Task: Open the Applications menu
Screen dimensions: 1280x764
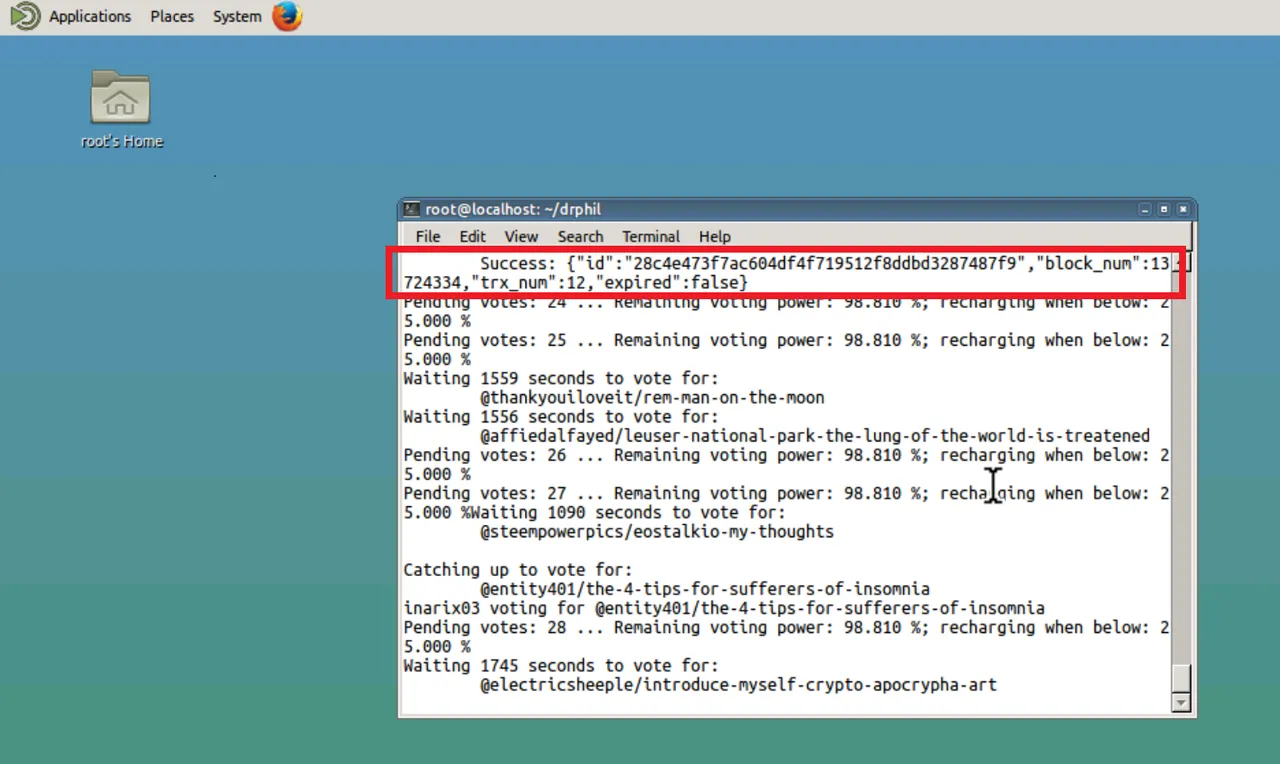Action: [90, 16]
